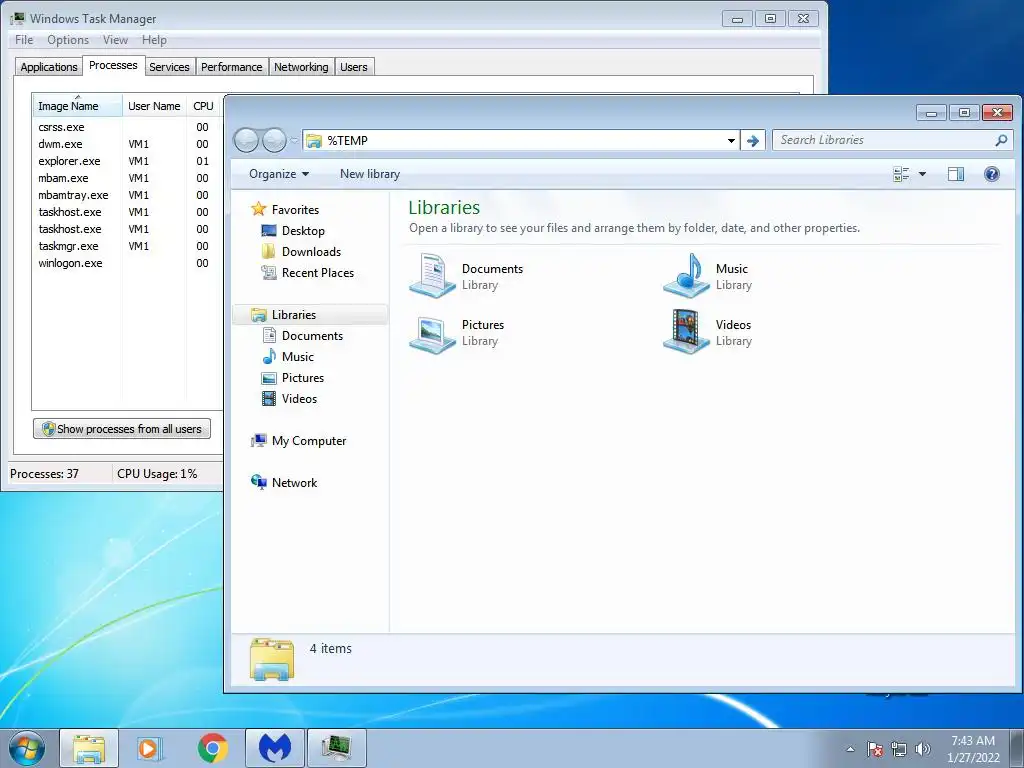The width and height of the screenshot is (1024, 768).
Task: Select mbamtray.exe process row
Action: pyautogui.click(x=128, y=195)
